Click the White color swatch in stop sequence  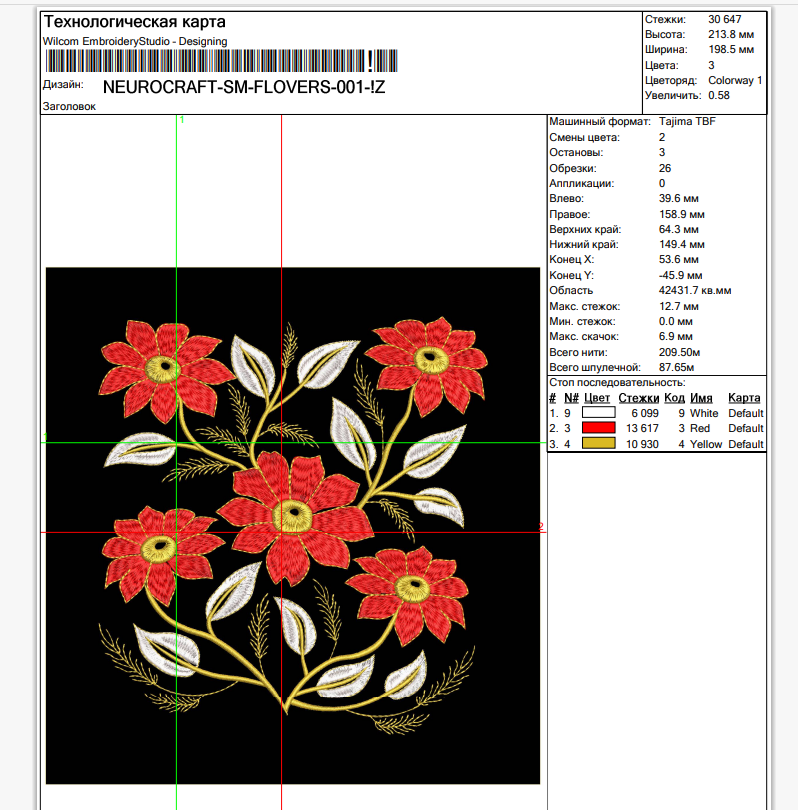(x=598, y=413)
